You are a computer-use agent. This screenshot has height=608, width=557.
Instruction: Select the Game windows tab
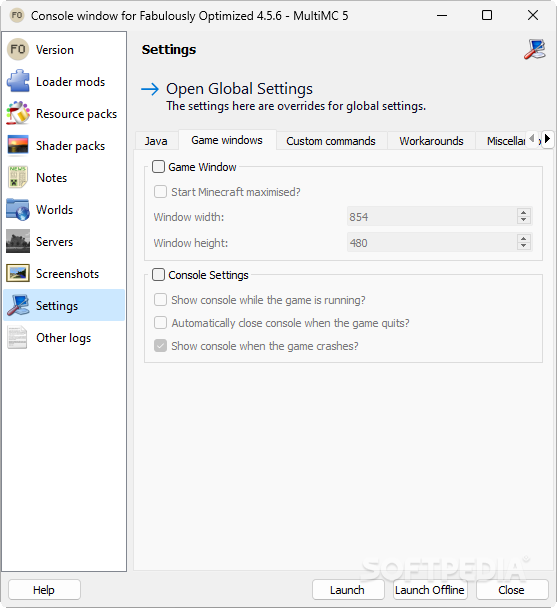point(227,140)
